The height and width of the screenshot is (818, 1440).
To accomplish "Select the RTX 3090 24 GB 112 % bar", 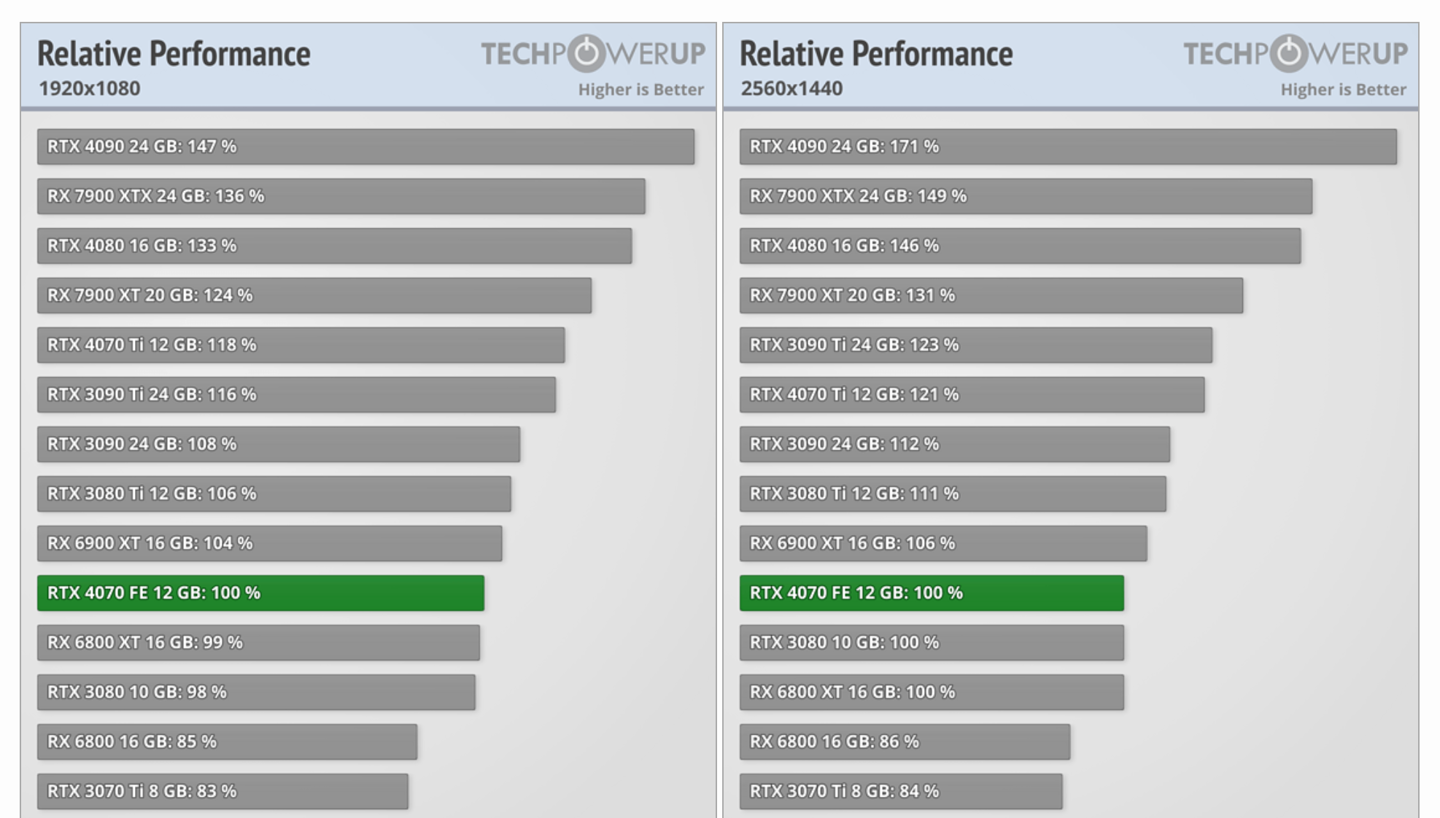I will pyautogui.click(x=955, y=444).
